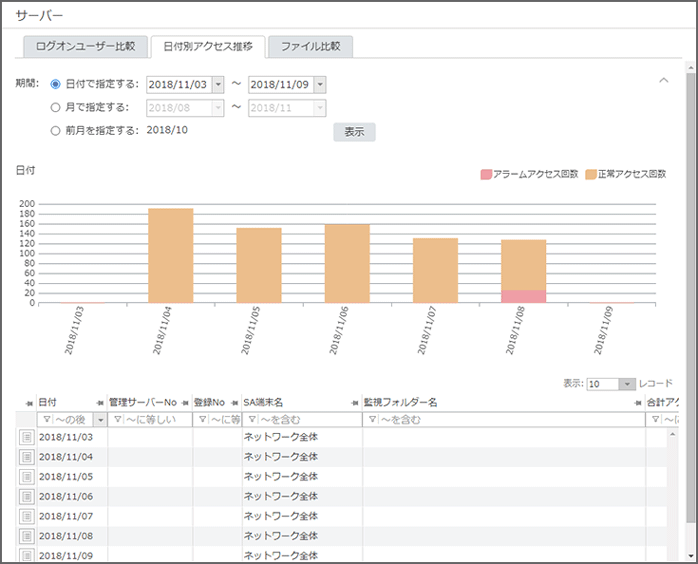Open end date 2018/11/09 dropdown
Screen dimensions: 698x564
(319, 85)
